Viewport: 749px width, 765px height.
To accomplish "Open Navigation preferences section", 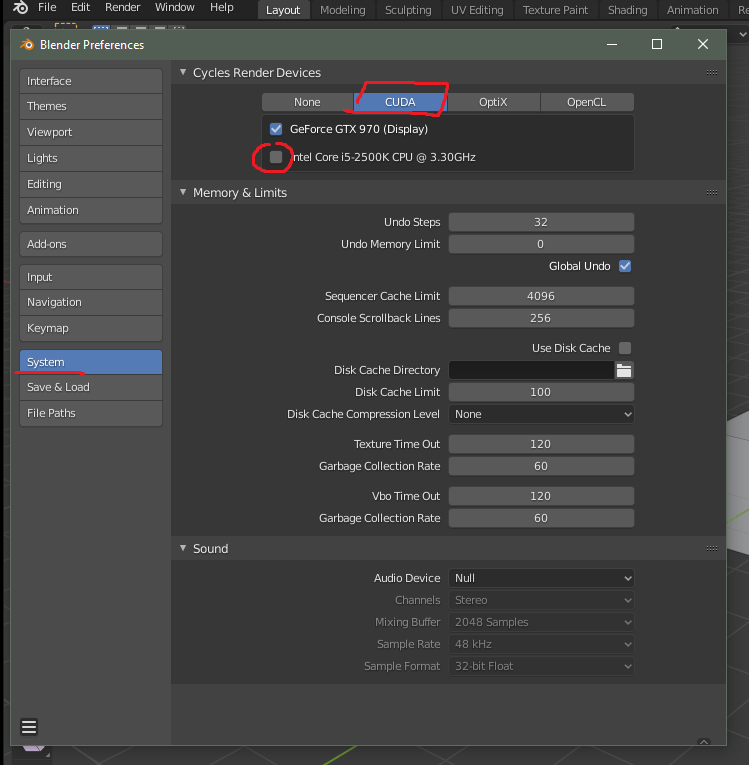I will pyautogui.click(x=91, y=302).
